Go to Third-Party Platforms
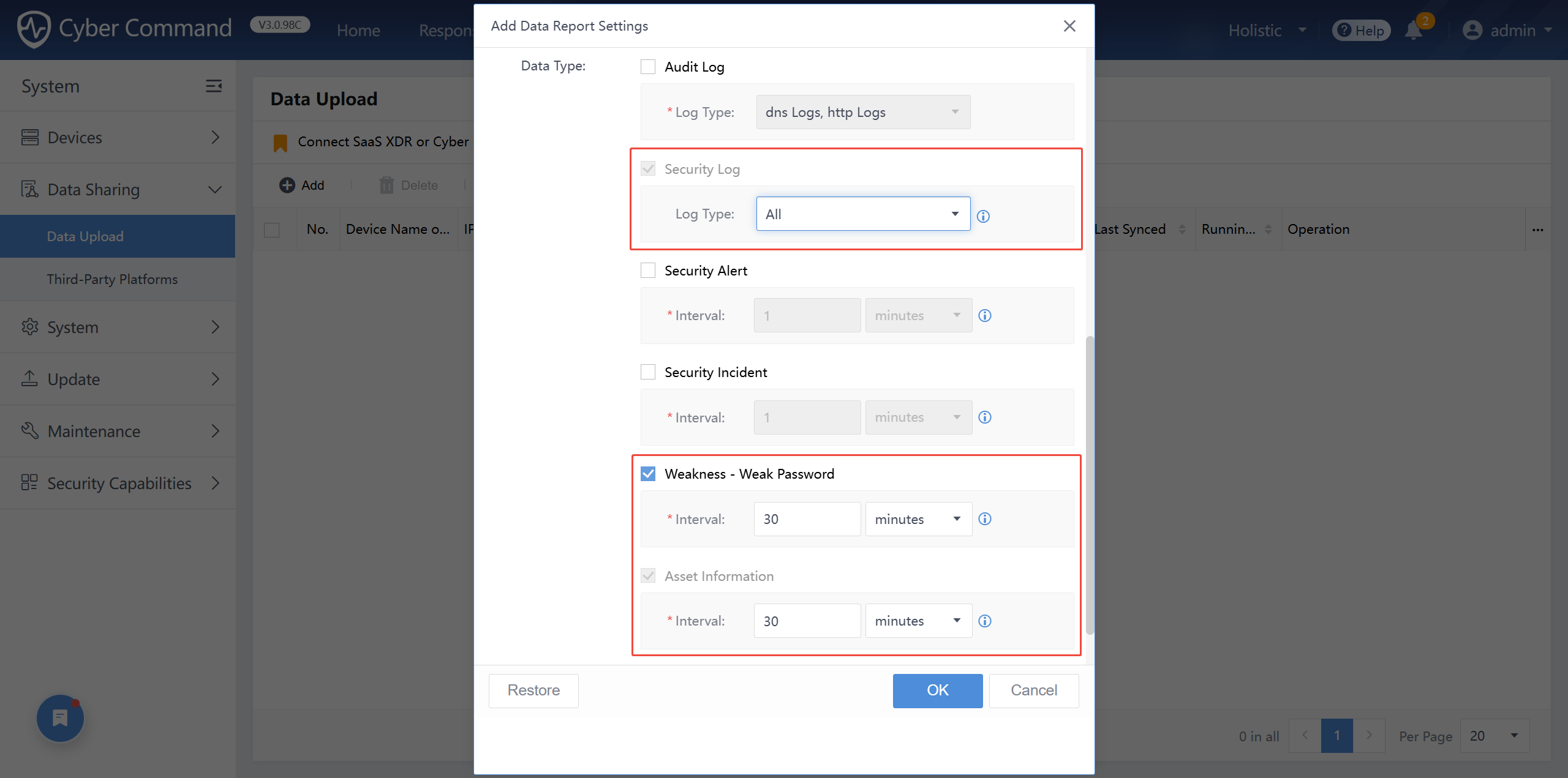 coord(112,279)
